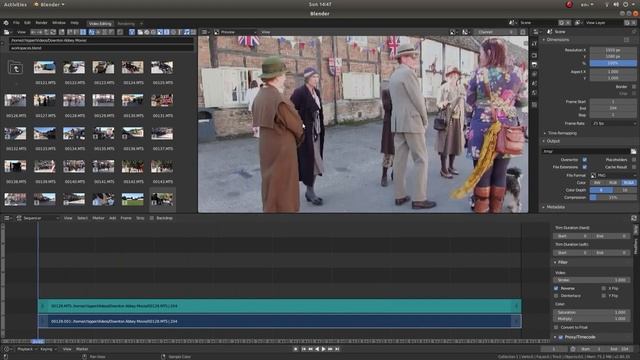Toggle the Overwrite checkbox
640x360 pixels.
pyautogui.click(x=584, y=160)
